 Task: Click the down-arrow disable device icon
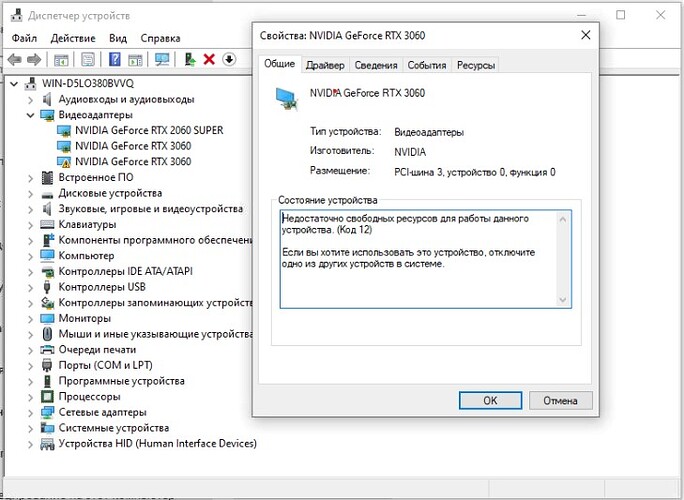(x=229, y=59)
